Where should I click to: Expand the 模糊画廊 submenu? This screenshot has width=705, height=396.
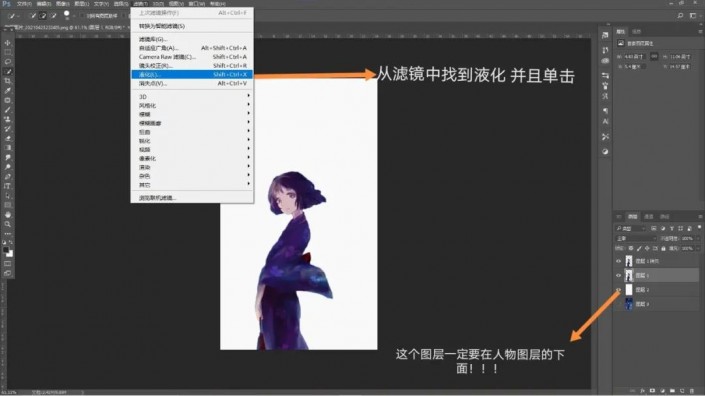click(192, 123)
